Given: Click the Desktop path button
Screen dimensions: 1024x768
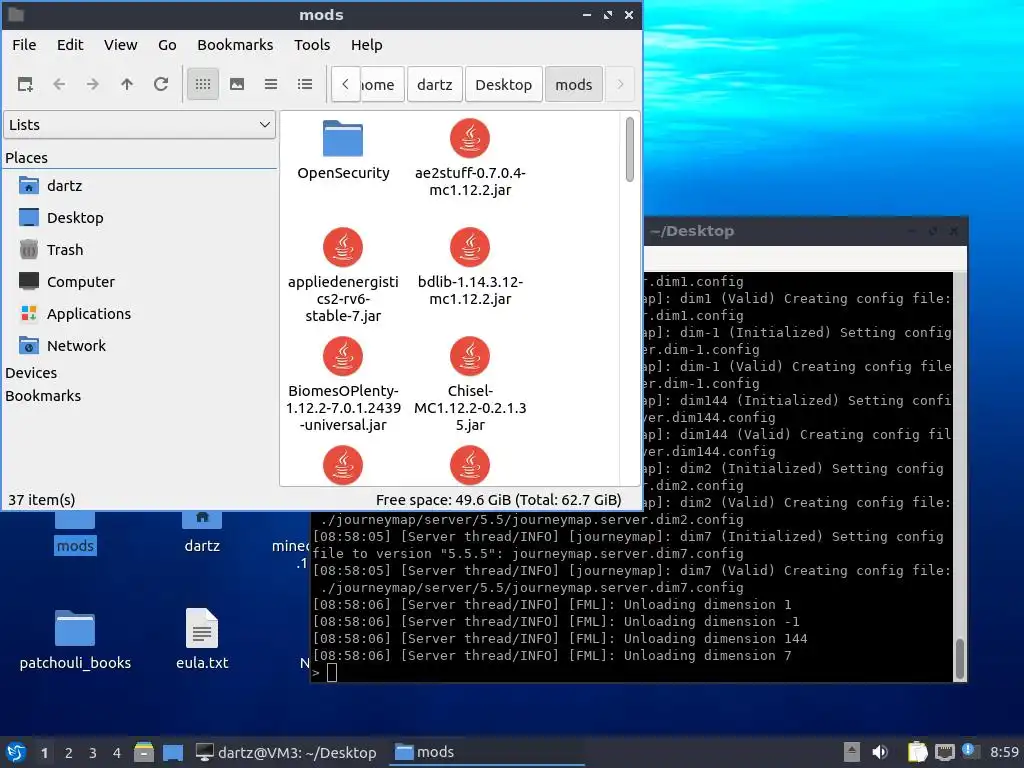Looking at the screenshot, I should tap(504, 85).
